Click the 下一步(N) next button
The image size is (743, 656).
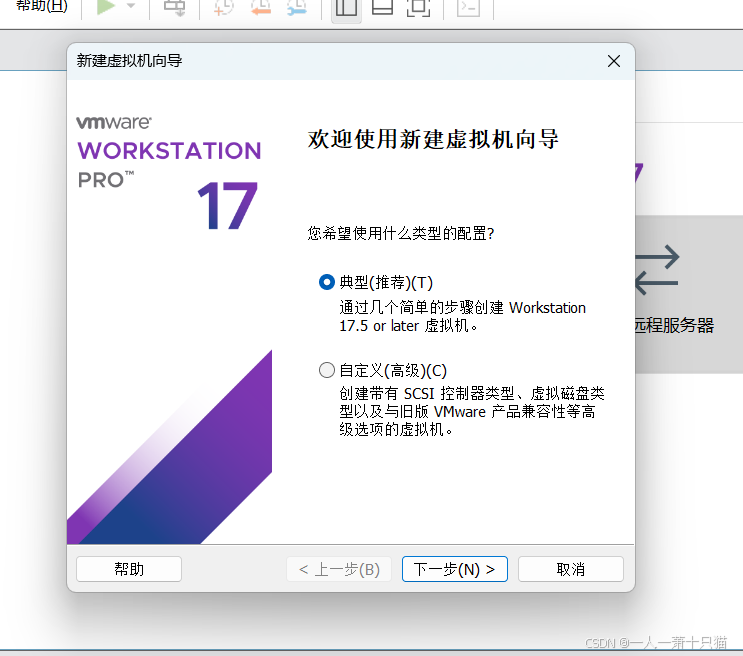pyautogui.click(x=454, y=569)
